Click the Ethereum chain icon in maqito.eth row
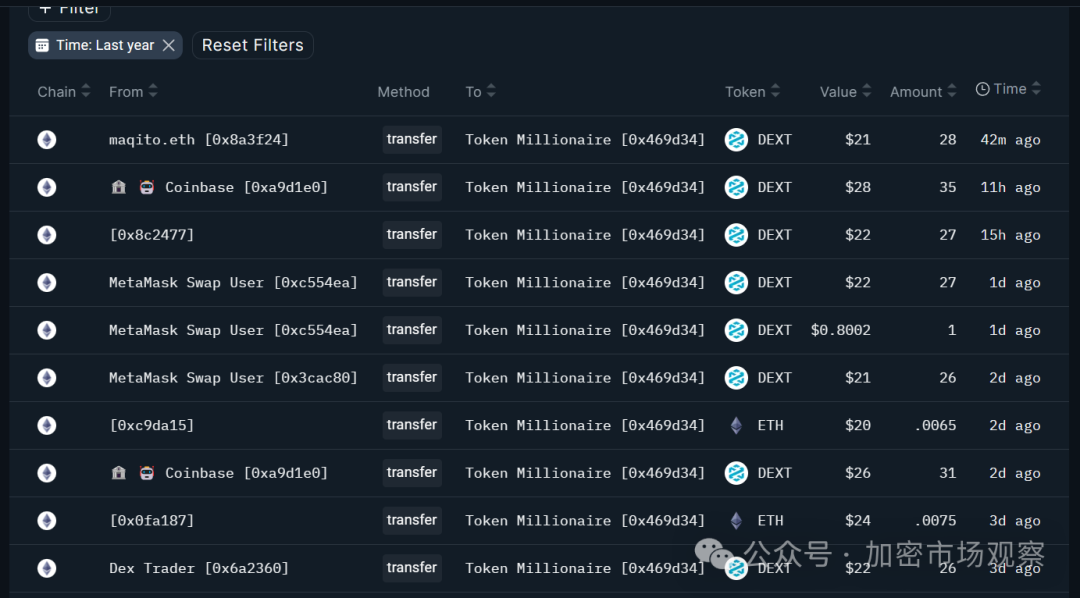1080x598 pixels. (47, 140)
